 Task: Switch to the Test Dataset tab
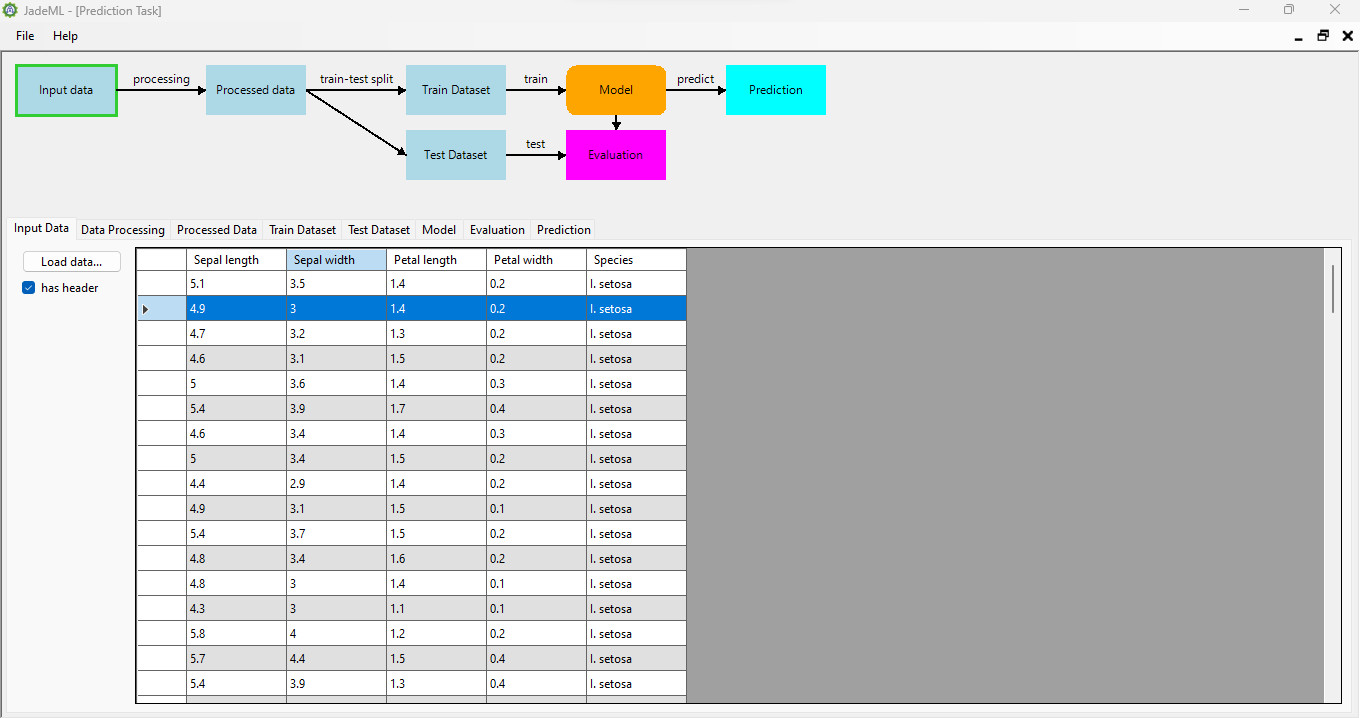click(x=379, y=230)
